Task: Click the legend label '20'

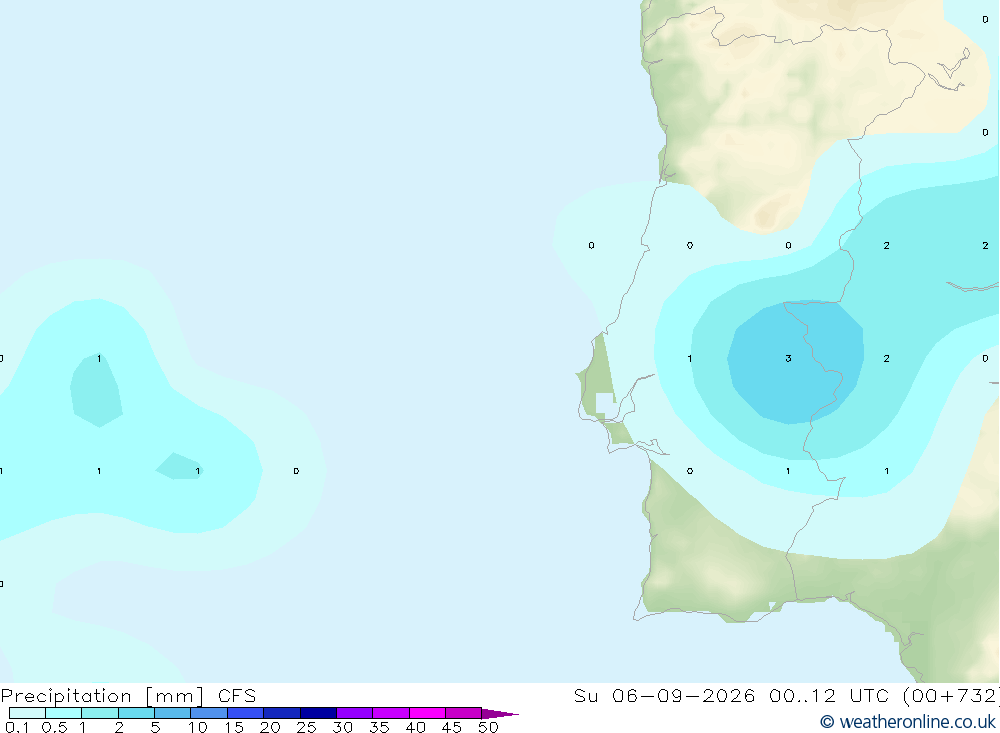Action: click(270, 727)
